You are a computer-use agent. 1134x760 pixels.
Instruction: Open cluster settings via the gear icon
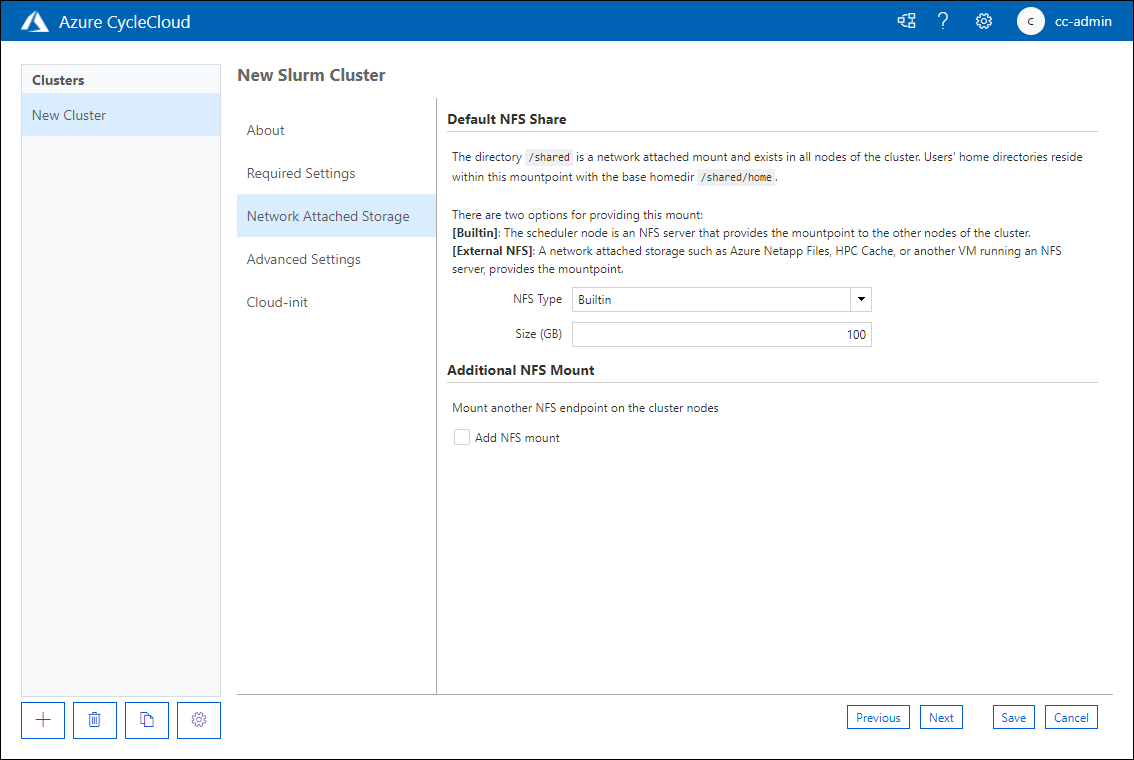point(198,720)
